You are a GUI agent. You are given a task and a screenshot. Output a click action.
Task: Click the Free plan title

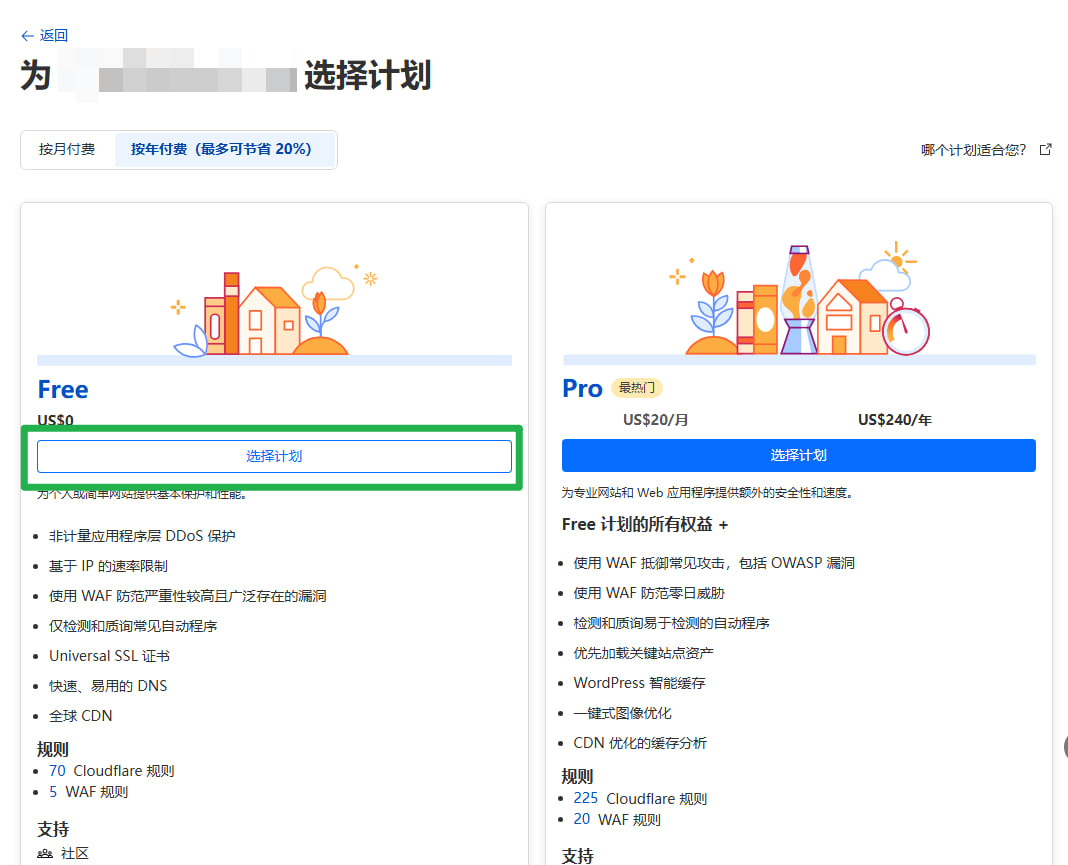point(63,390)
